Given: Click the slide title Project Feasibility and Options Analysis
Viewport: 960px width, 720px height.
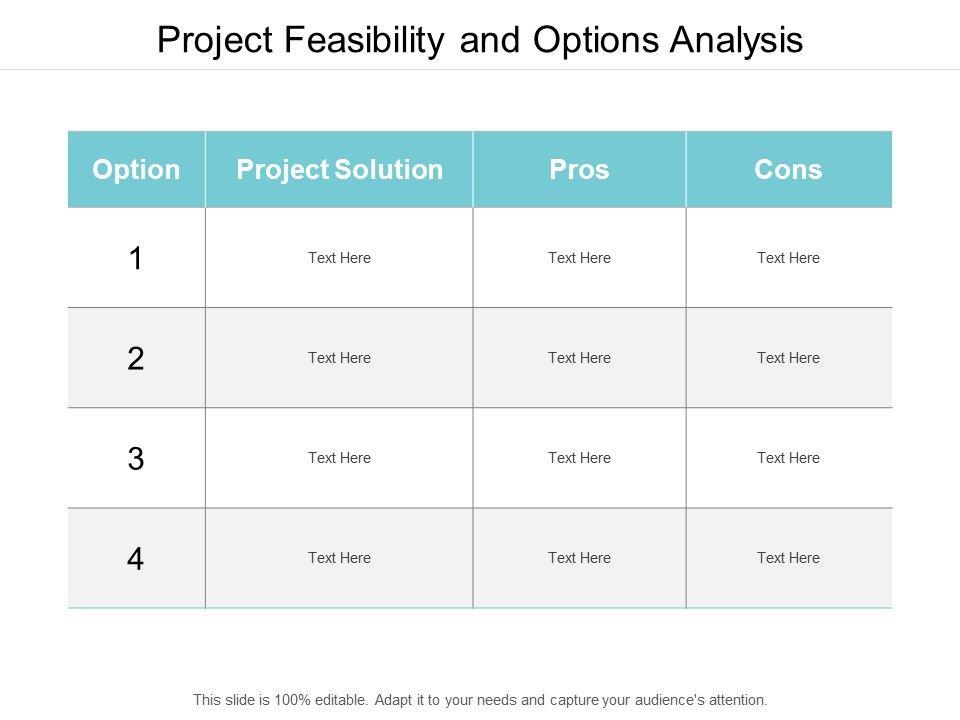Looking at the screenshot, I should 480,39.
